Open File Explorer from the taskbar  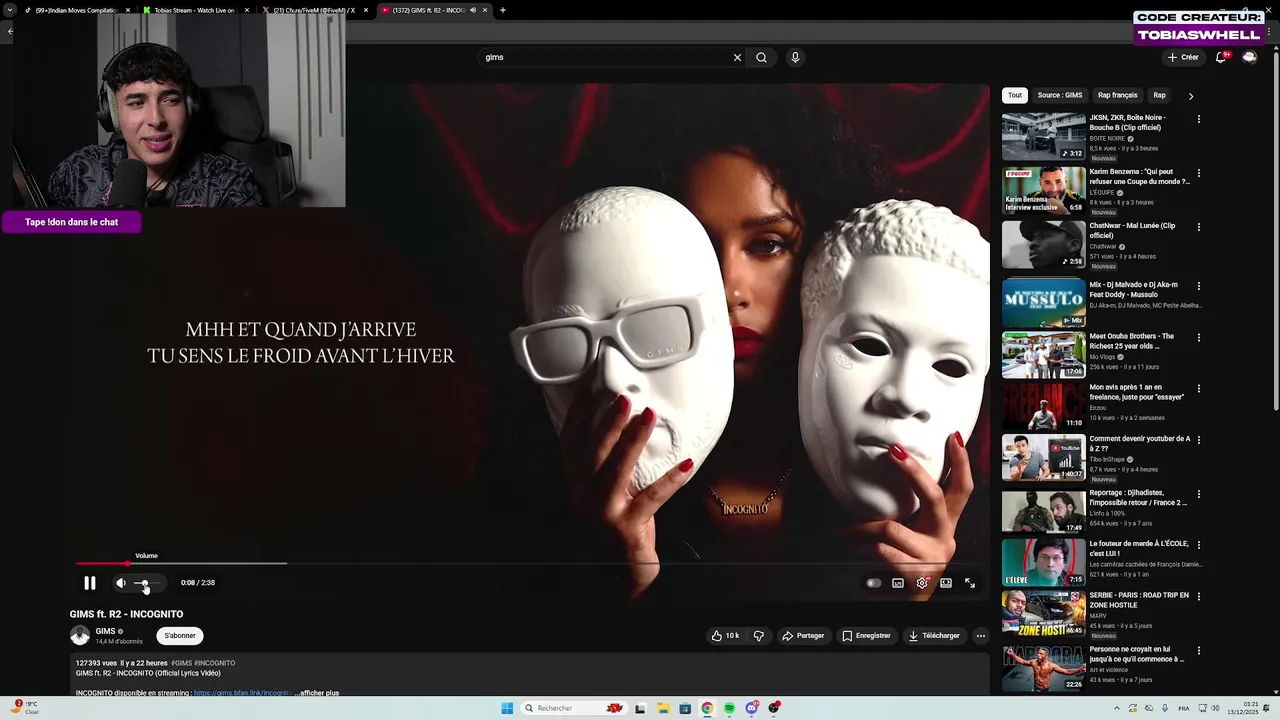point(663,708)
